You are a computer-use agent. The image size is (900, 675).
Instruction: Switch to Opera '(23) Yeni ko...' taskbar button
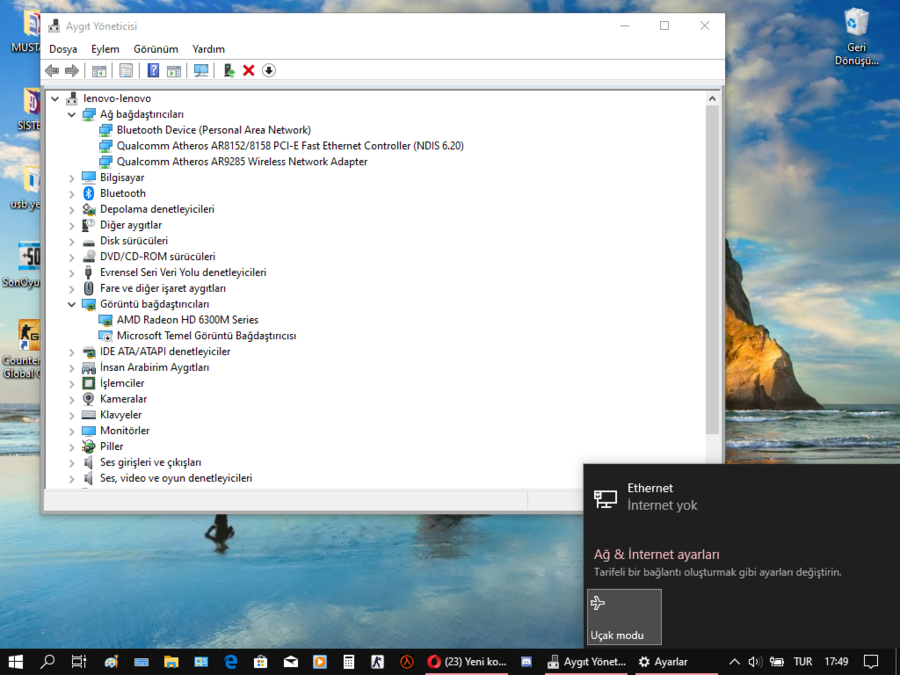click(467, 662)
